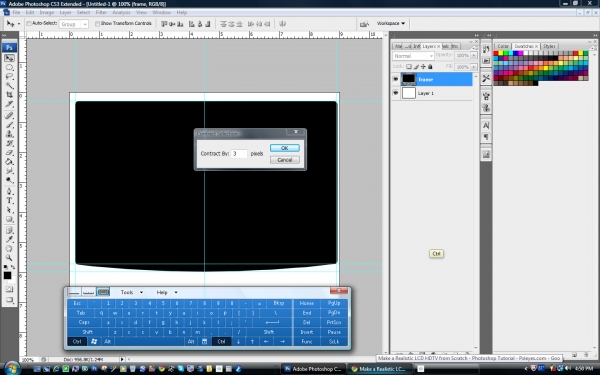Viewport: 600px width, 375px height.
Task: Open the Swatches panel options menu
Action: coord(595,48)
